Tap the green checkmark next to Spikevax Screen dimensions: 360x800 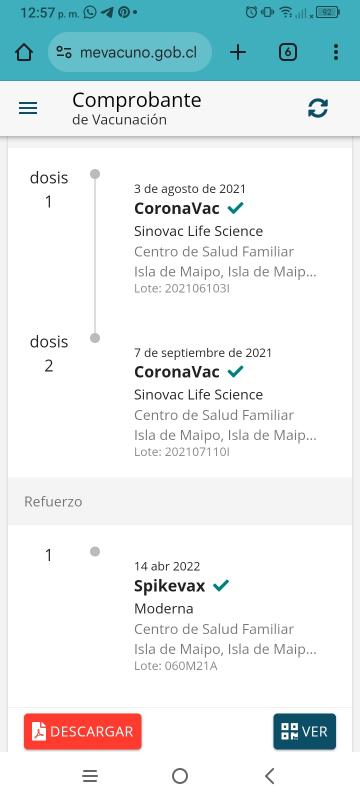click(x=221, y=585)
